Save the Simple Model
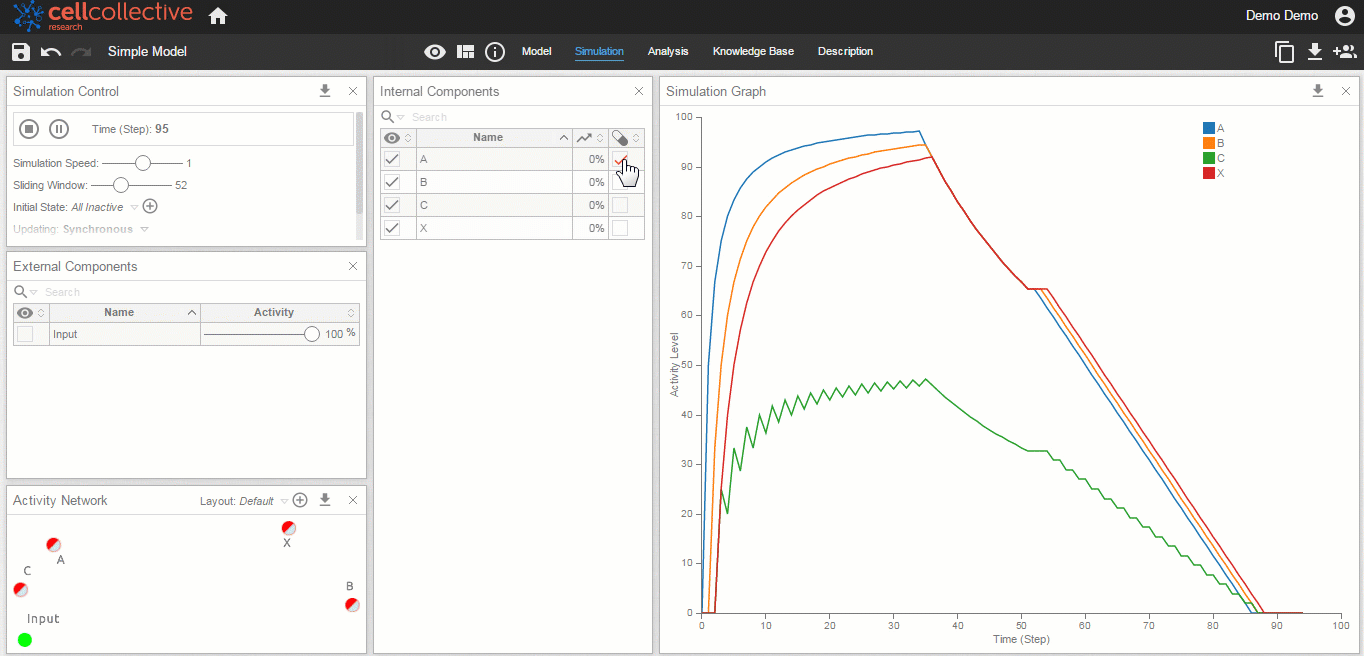The width and height of the screenshot is (1364, 656). [21, 52]
